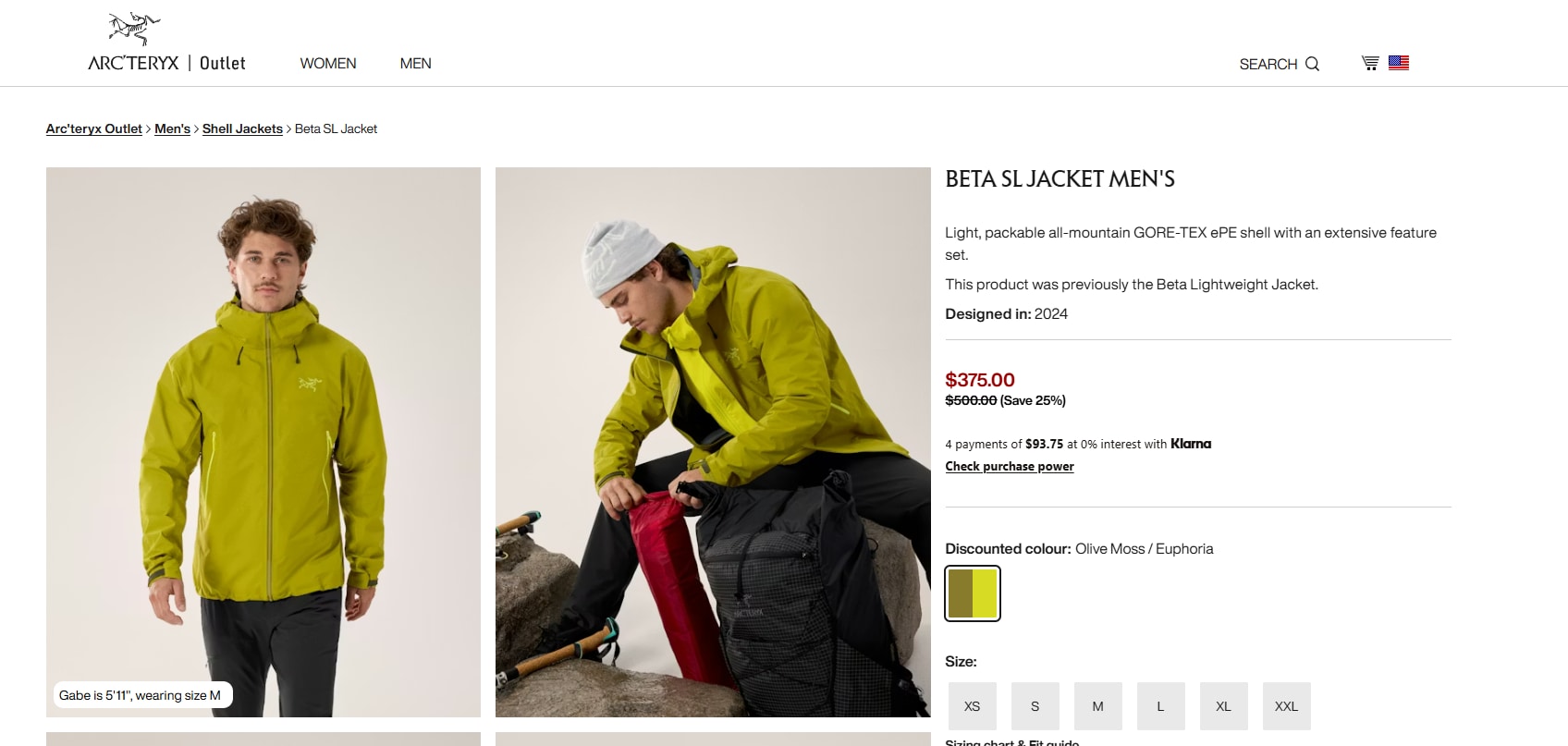1568x746 pixels.
Task: Open the Women menu
Action: tap(328, 64)
